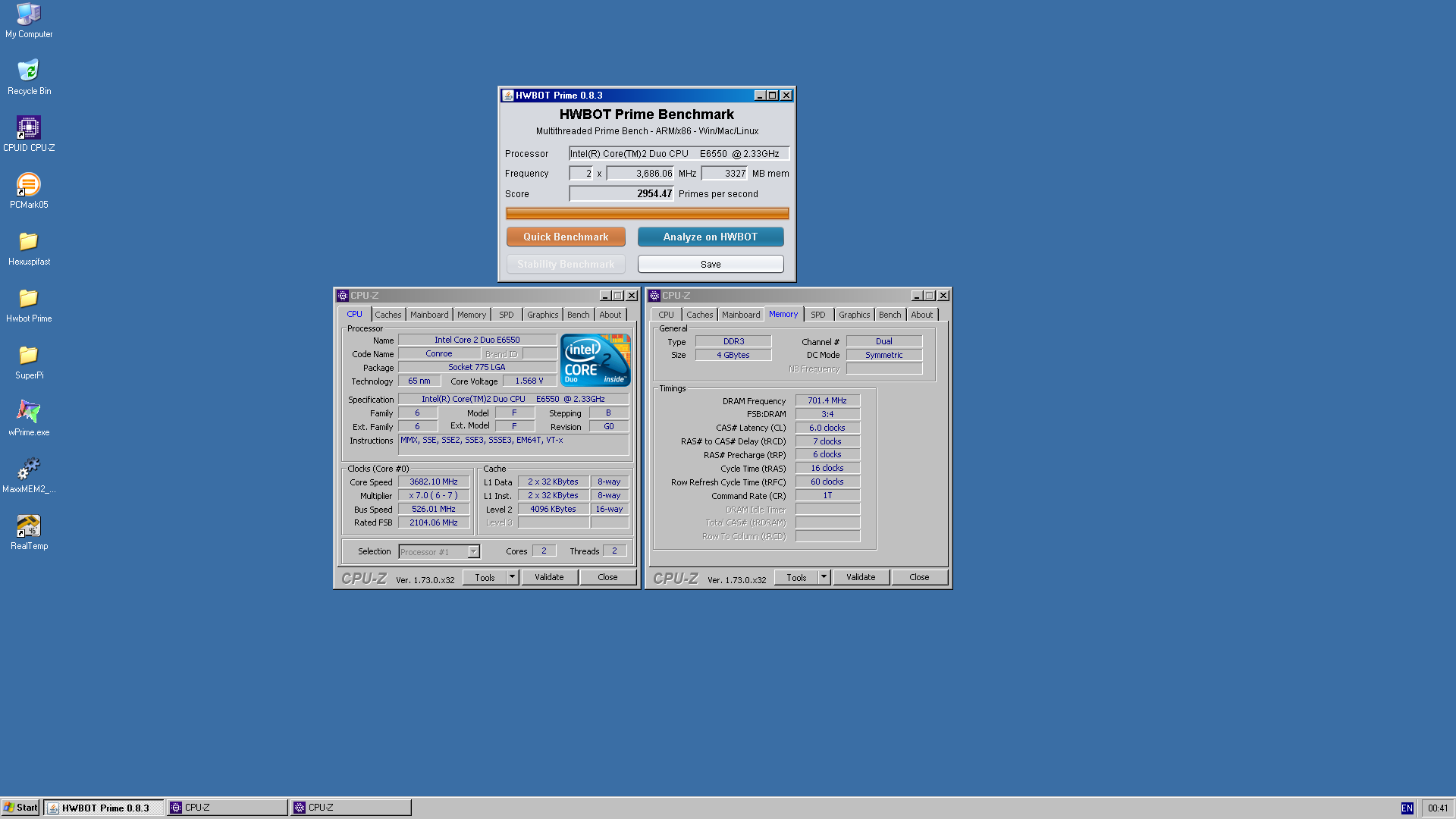Open the Hwbot Prime folder icon
The width and height of the screenshot is (1456, 819).
(29, 305)
